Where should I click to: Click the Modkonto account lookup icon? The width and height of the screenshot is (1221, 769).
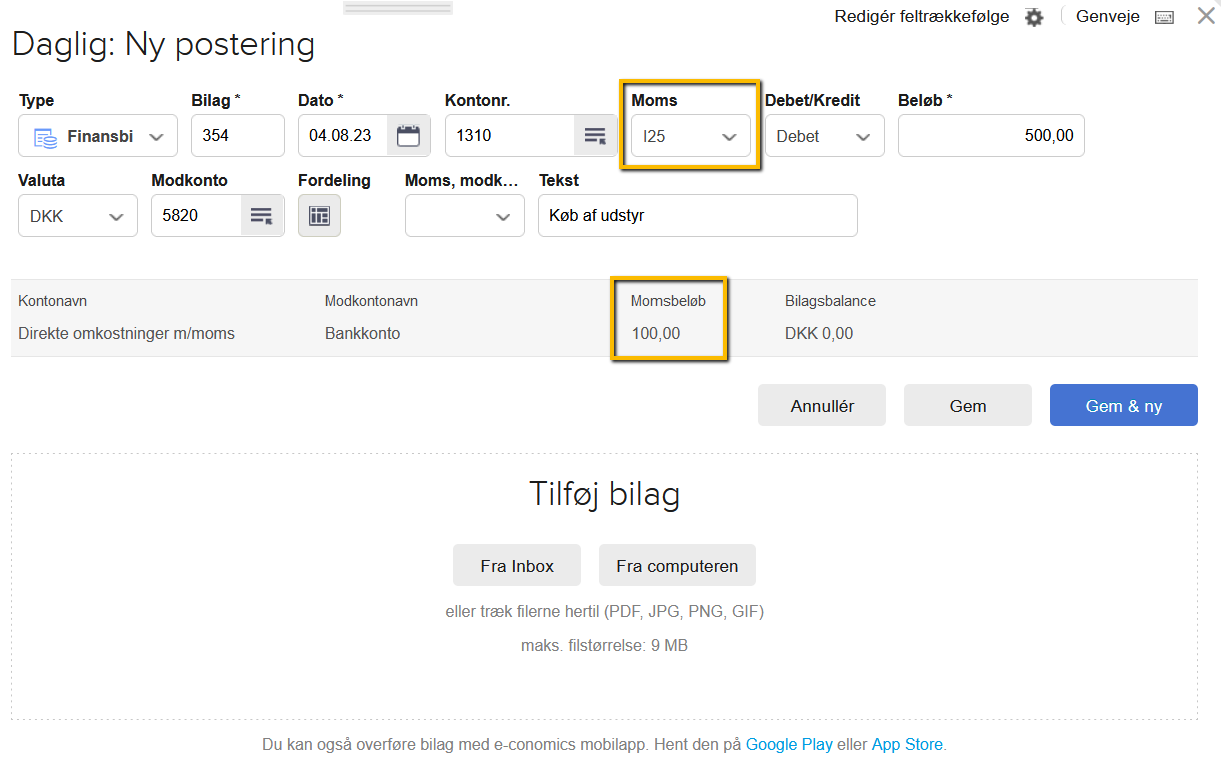pyautogui.click(x=262, y=216)
